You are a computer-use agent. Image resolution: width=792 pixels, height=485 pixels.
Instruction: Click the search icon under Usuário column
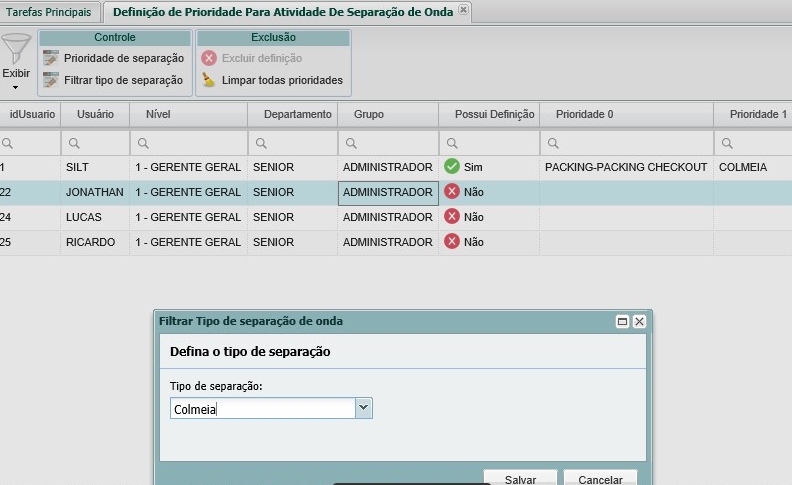[74, 143]
